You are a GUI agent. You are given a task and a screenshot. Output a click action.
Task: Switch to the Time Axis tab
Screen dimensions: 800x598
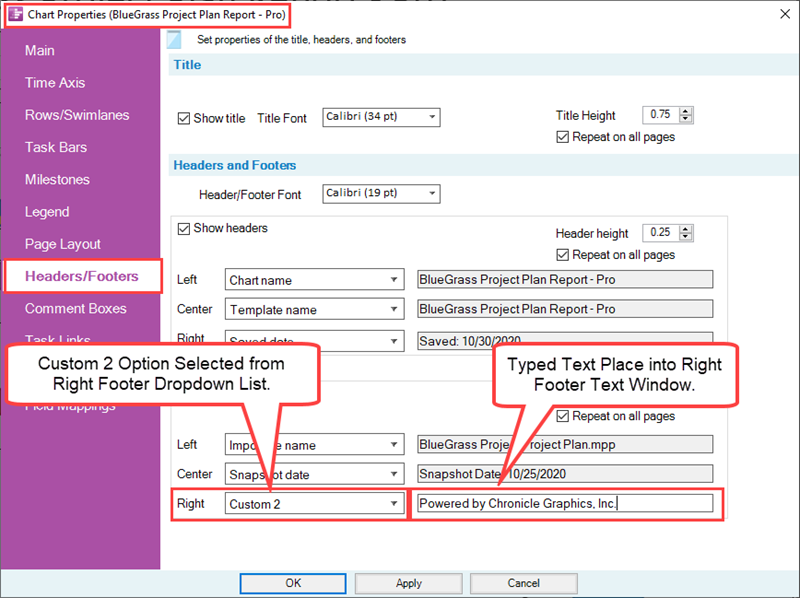point(55,83)
